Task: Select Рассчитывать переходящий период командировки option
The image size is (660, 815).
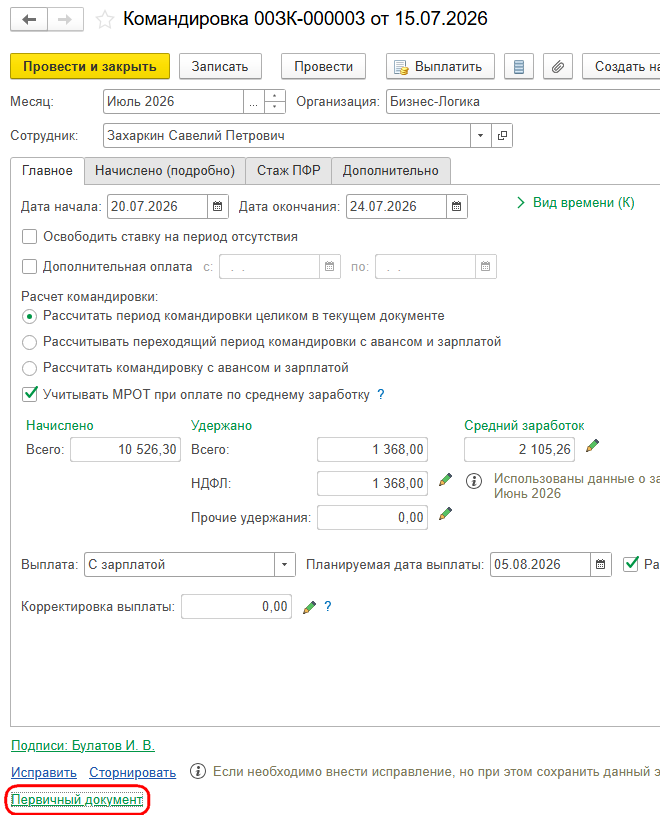Action: coord(30,342)
